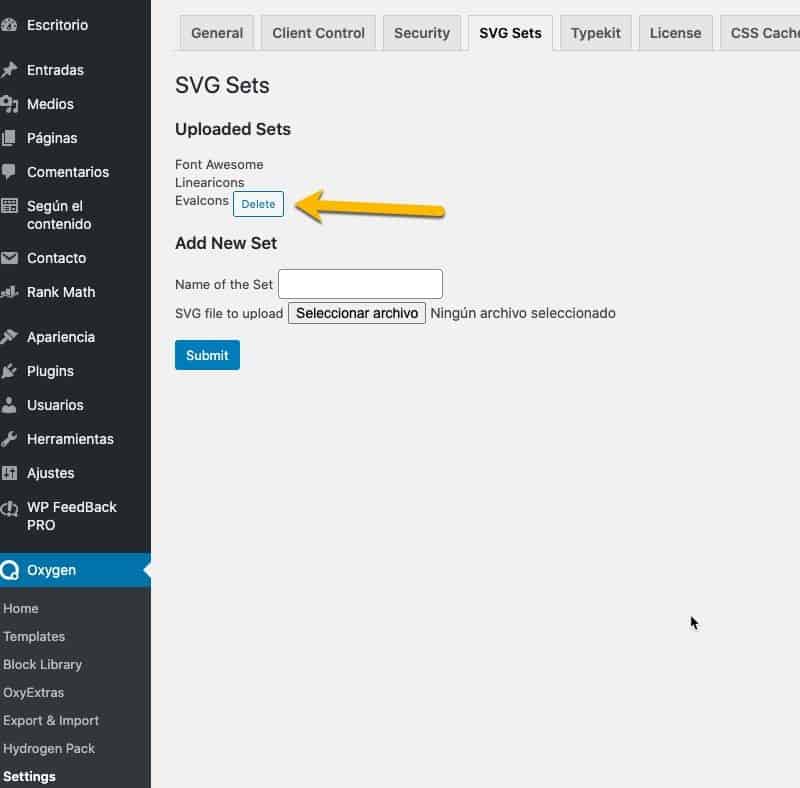This screenshot has height=788, width=800.
Task: Delete the Evalcons icon set
Action: coord(258,204)
